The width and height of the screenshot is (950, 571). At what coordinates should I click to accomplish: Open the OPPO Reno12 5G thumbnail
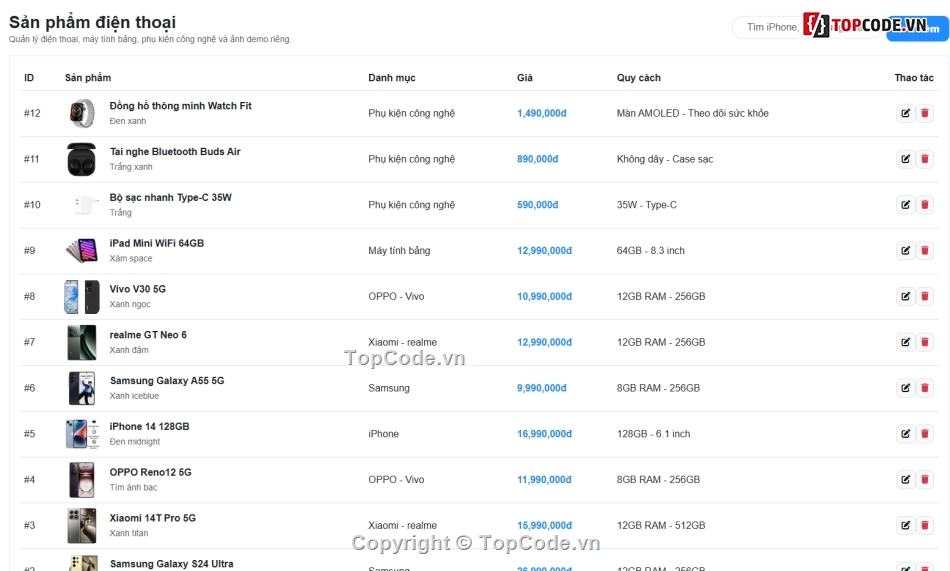point(82,479)
